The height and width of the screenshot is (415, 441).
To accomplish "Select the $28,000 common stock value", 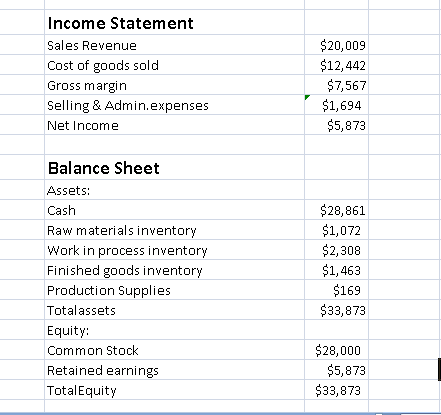I will (x=336, y=350).
